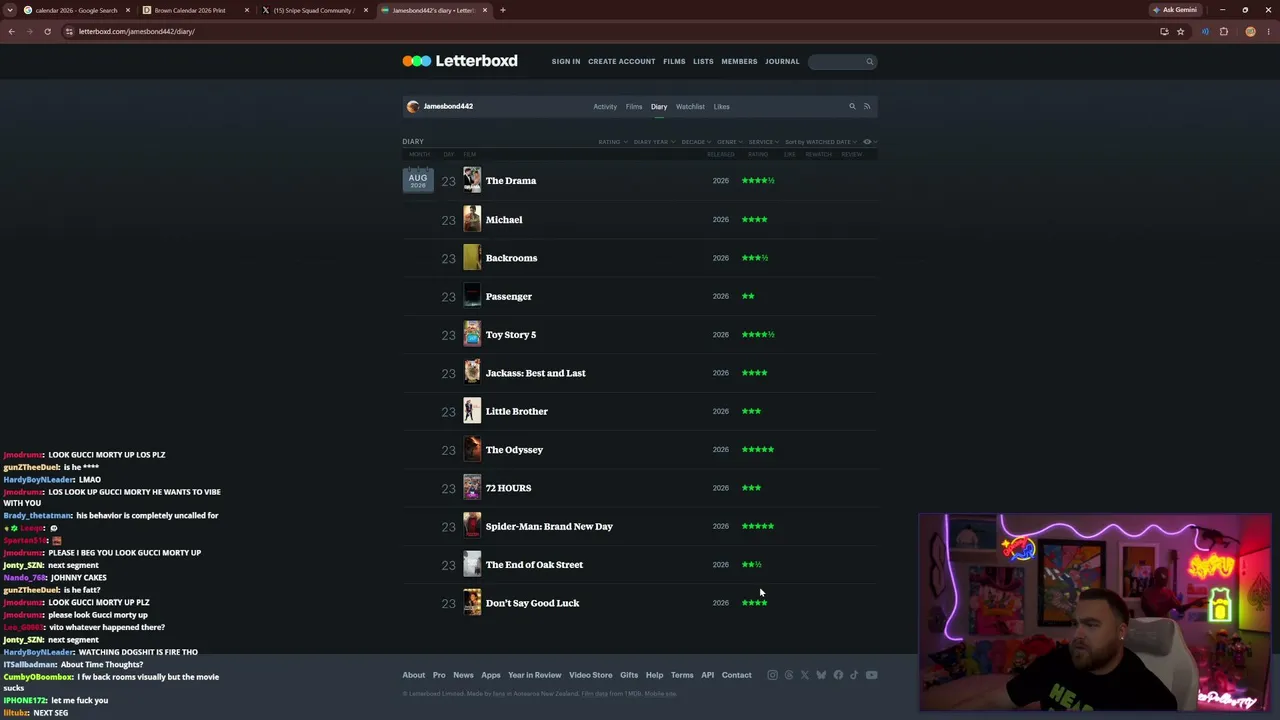Open the Sort by WATCHED DATE dropdown

click(x=821, y=142)
